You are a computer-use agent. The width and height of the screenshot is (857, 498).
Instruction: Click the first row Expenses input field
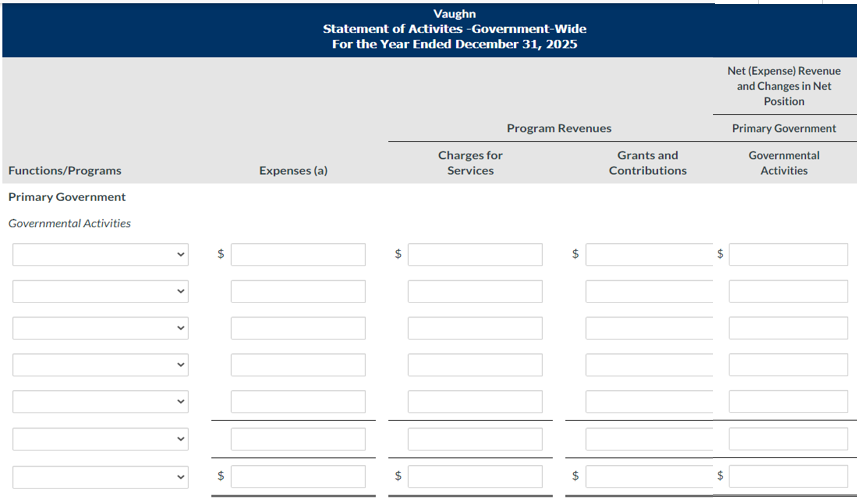pos(298,255)
